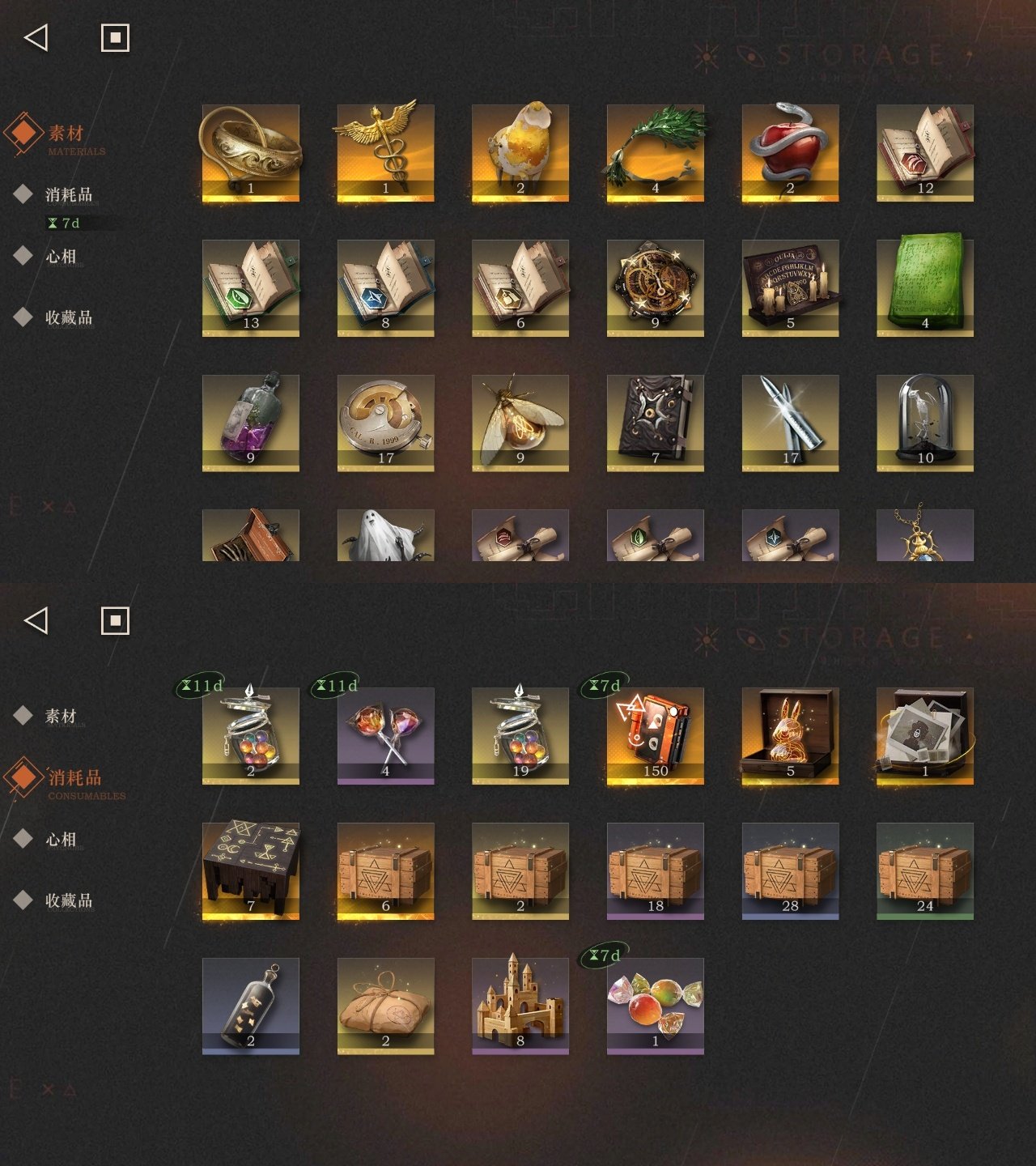Go back using top back arrow
The image size is (1036, 1166).
[x=36, y=37]
